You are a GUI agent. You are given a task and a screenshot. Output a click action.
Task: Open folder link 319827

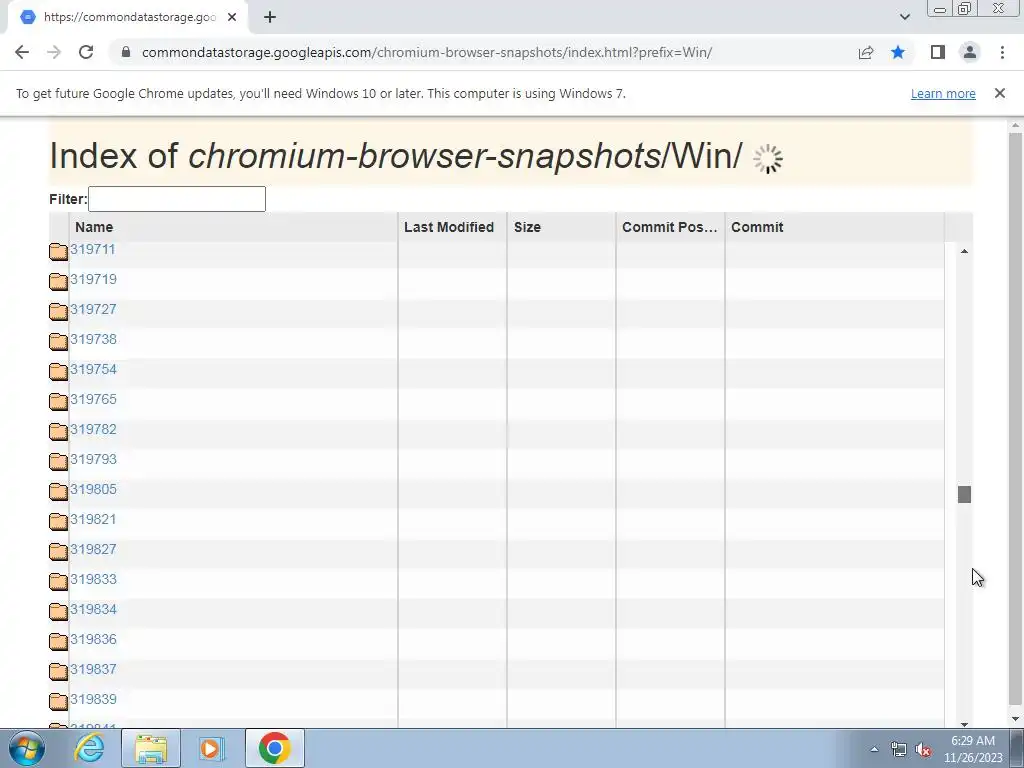pos(93,550)
